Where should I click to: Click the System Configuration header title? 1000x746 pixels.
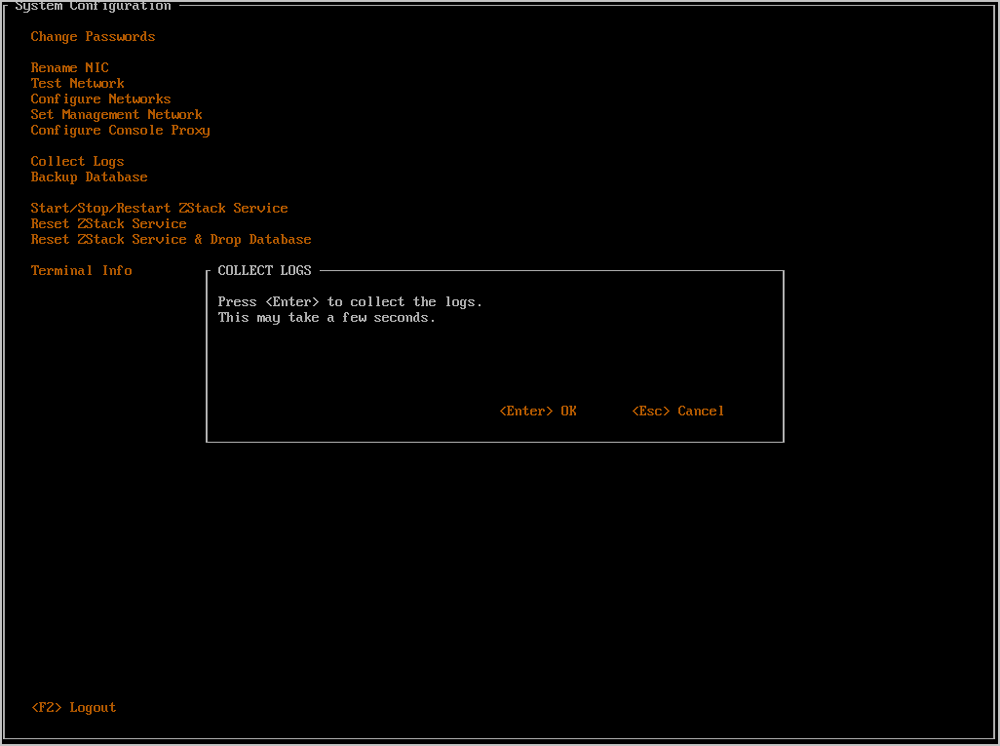(x=93, y=7)
